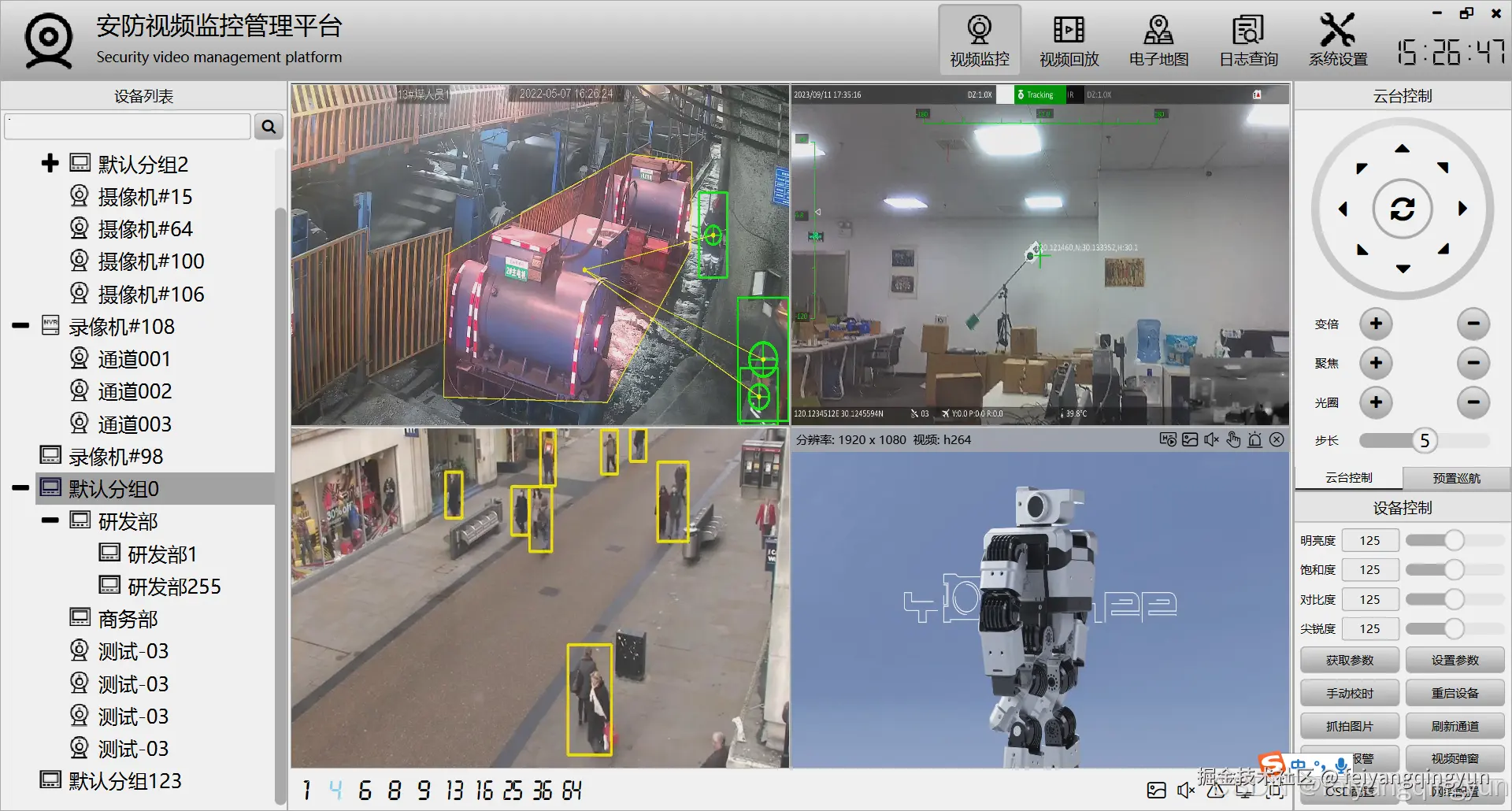Click the snapshot icon in the bottom bar
The image size is (1512, 811).
click(1157, 791)
